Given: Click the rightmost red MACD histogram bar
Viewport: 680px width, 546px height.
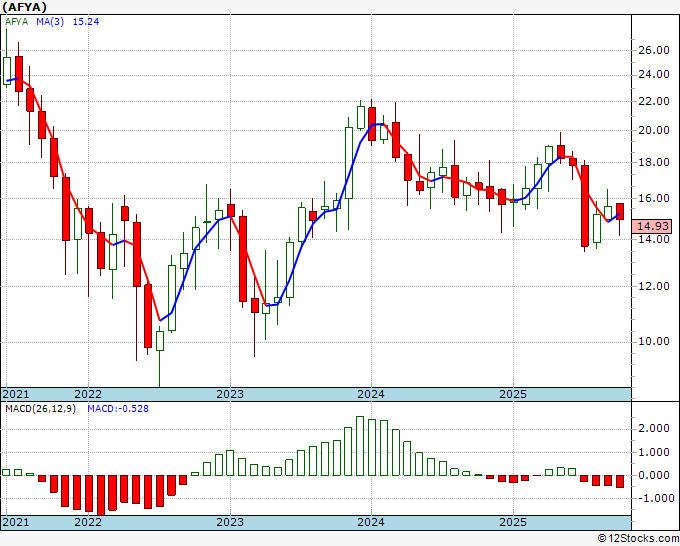Looking at the screenshot, I should tap(620, 481).
